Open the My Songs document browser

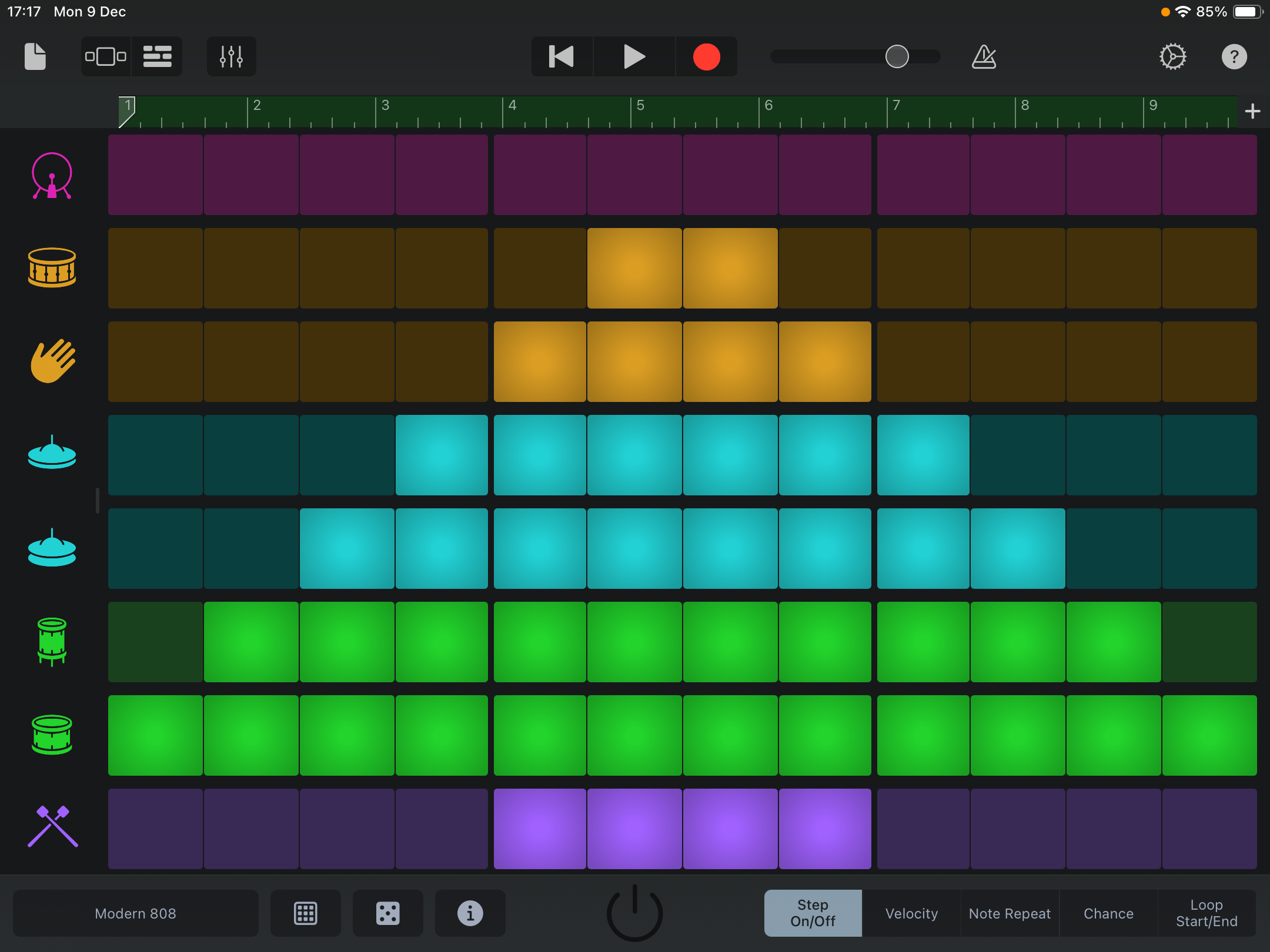35,57
